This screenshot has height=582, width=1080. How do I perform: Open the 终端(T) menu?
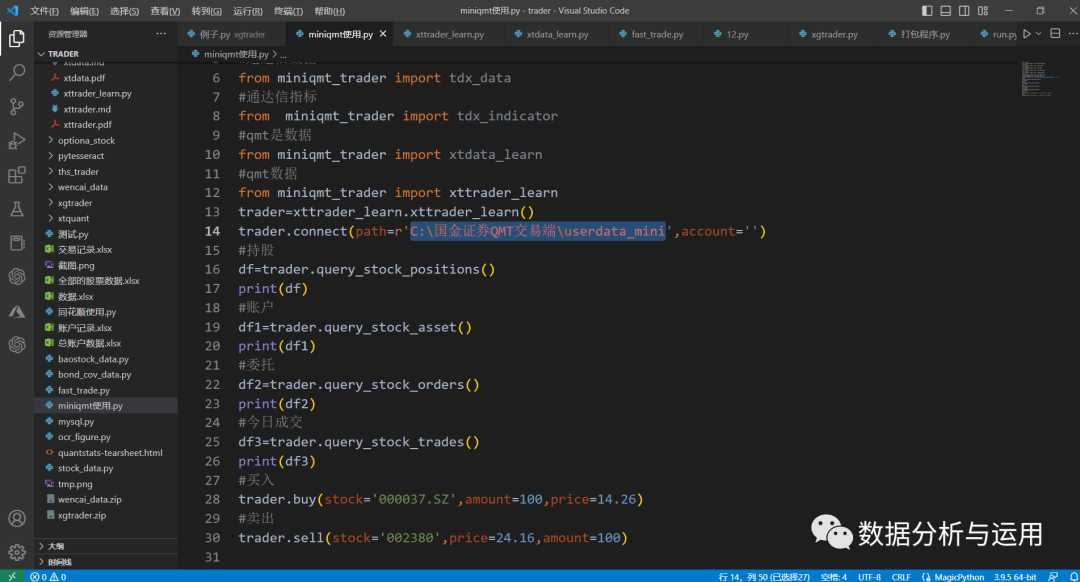[288, 11]
